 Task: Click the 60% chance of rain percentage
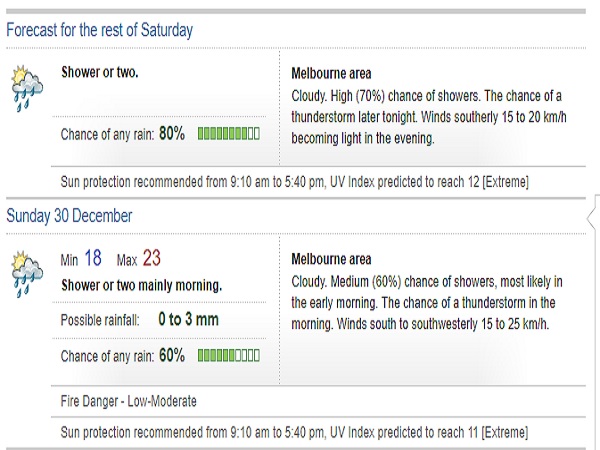coord(171,355)
